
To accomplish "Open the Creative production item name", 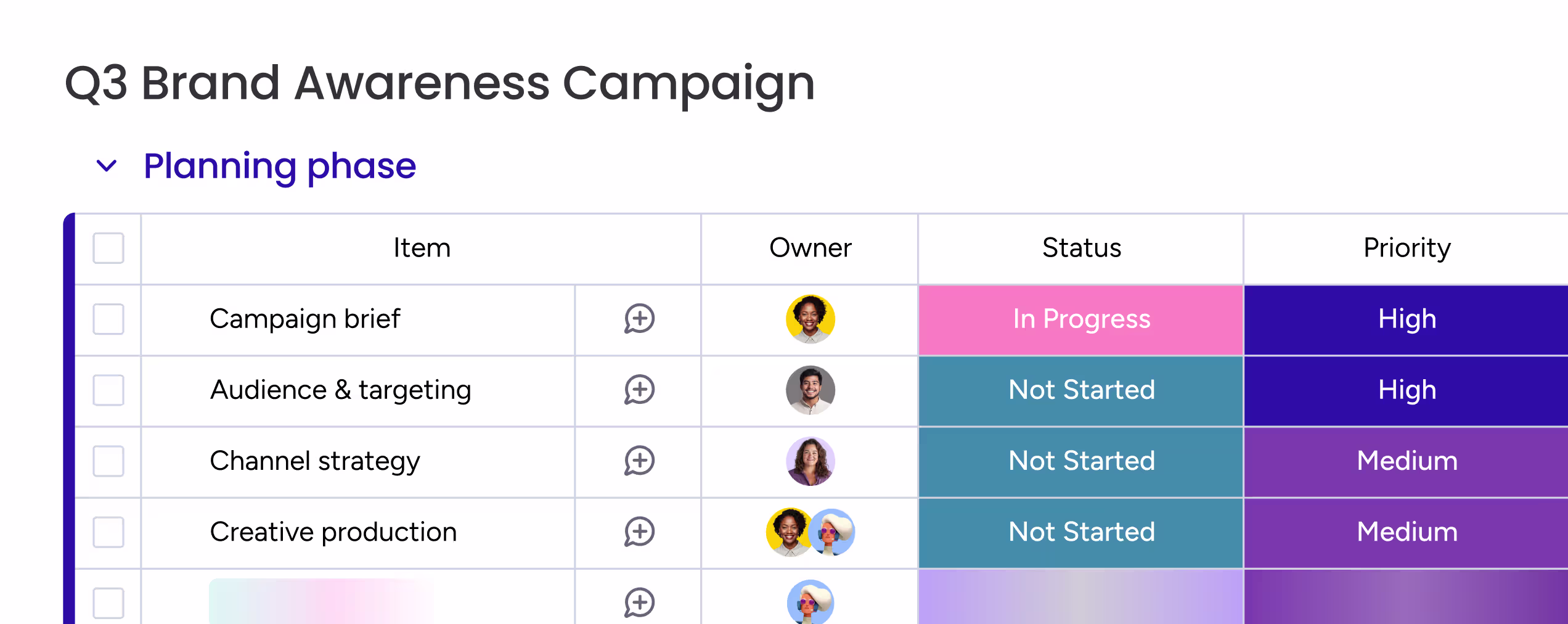I will click(x=333, y=532).
